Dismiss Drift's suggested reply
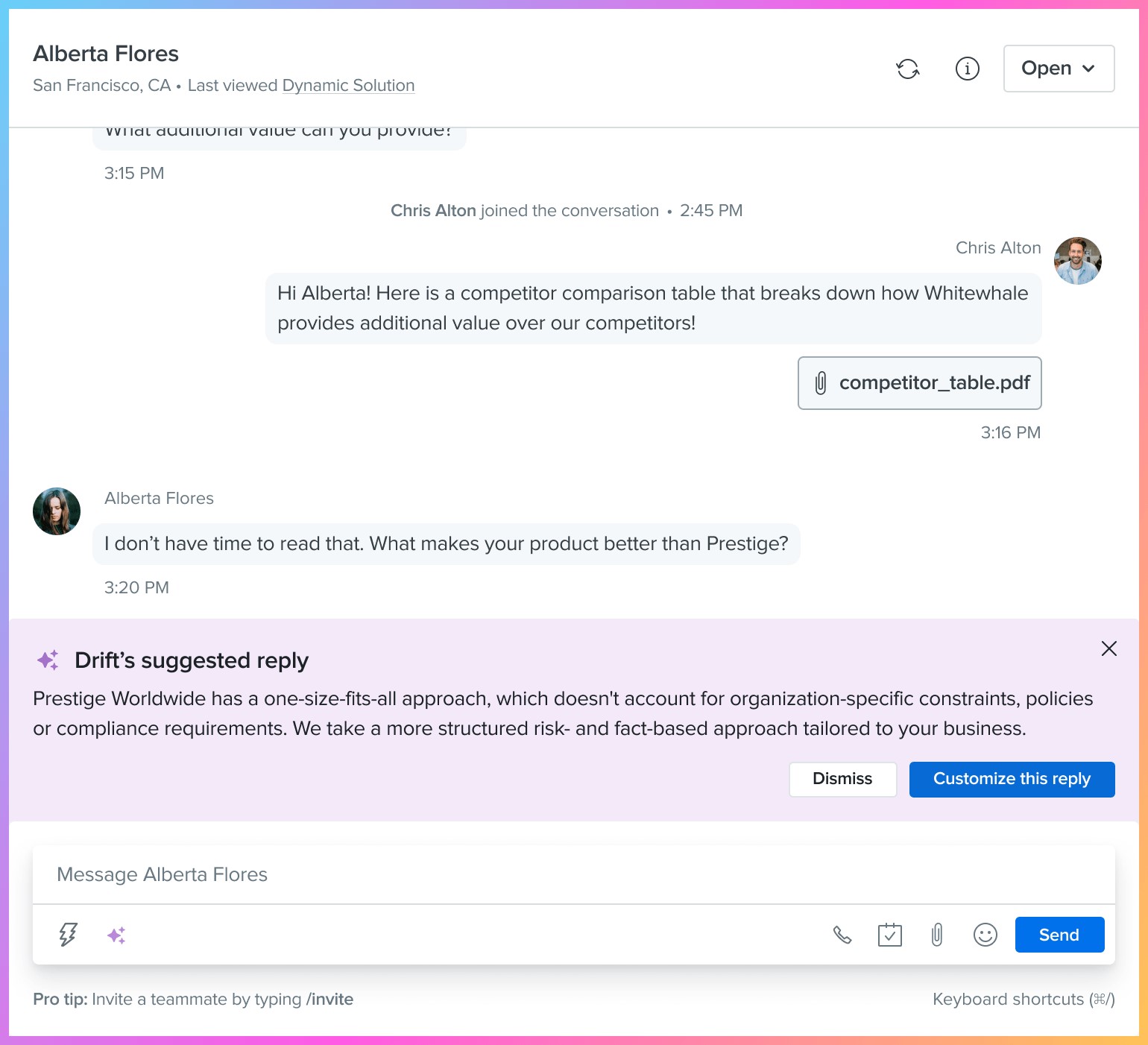1148x1045 pixels. click(x=842, y=779)
